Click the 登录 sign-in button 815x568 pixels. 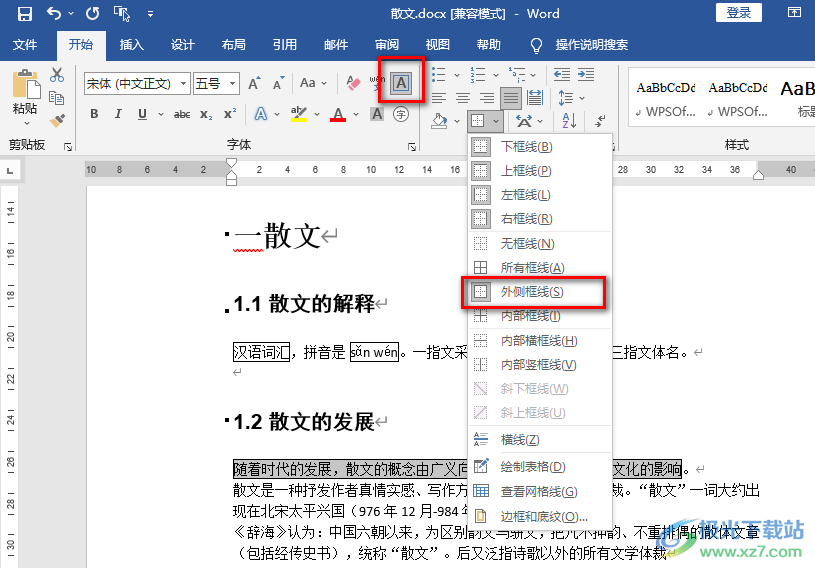coord(739,12)
